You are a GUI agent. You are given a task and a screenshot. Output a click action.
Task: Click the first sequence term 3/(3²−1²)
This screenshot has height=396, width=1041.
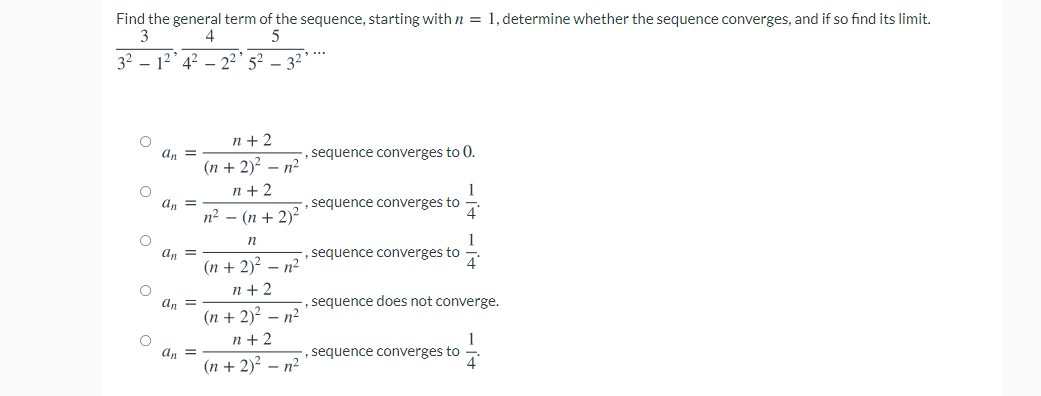pos(145,50)
